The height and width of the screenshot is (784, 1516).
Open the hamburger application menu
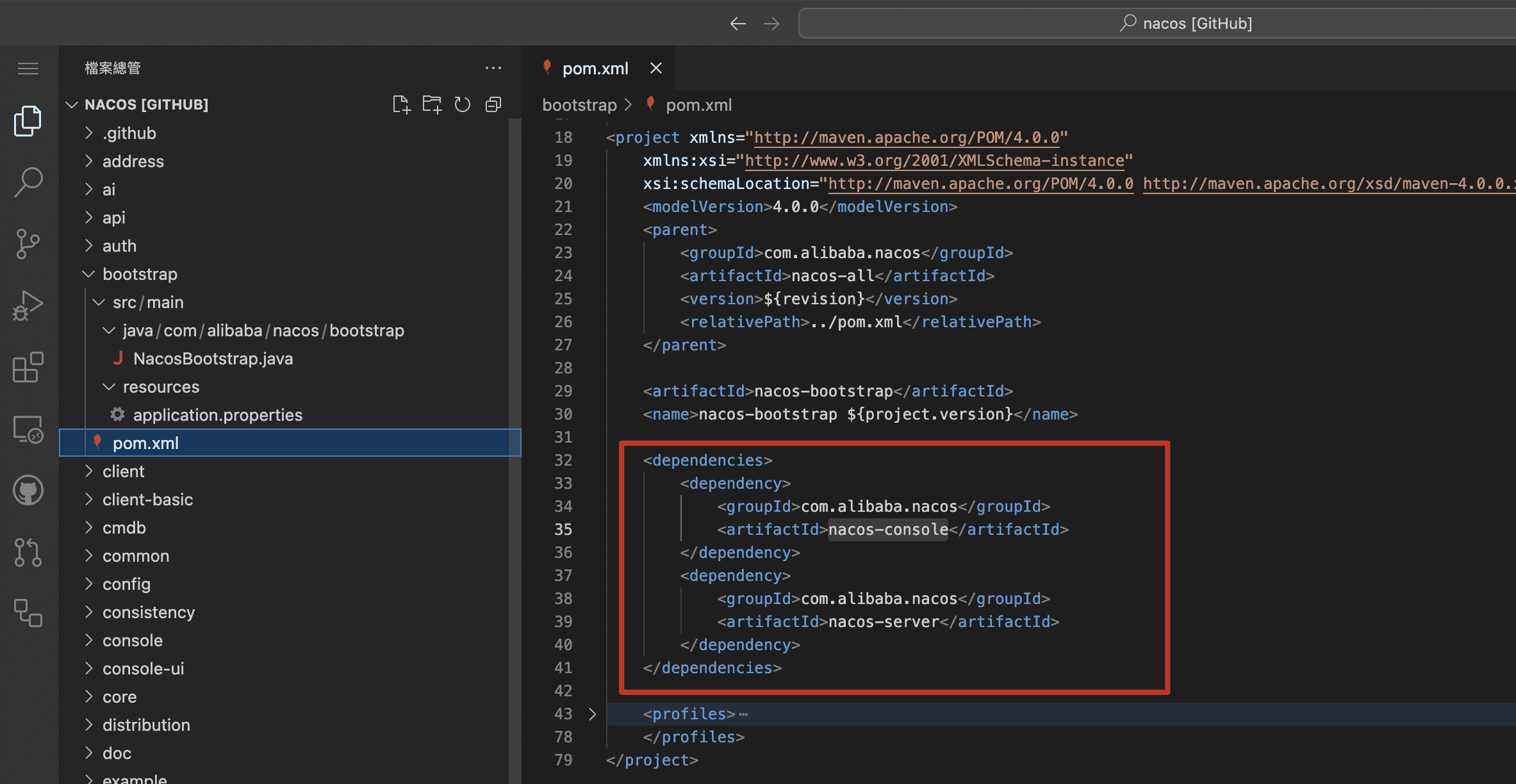coord(28,69)
